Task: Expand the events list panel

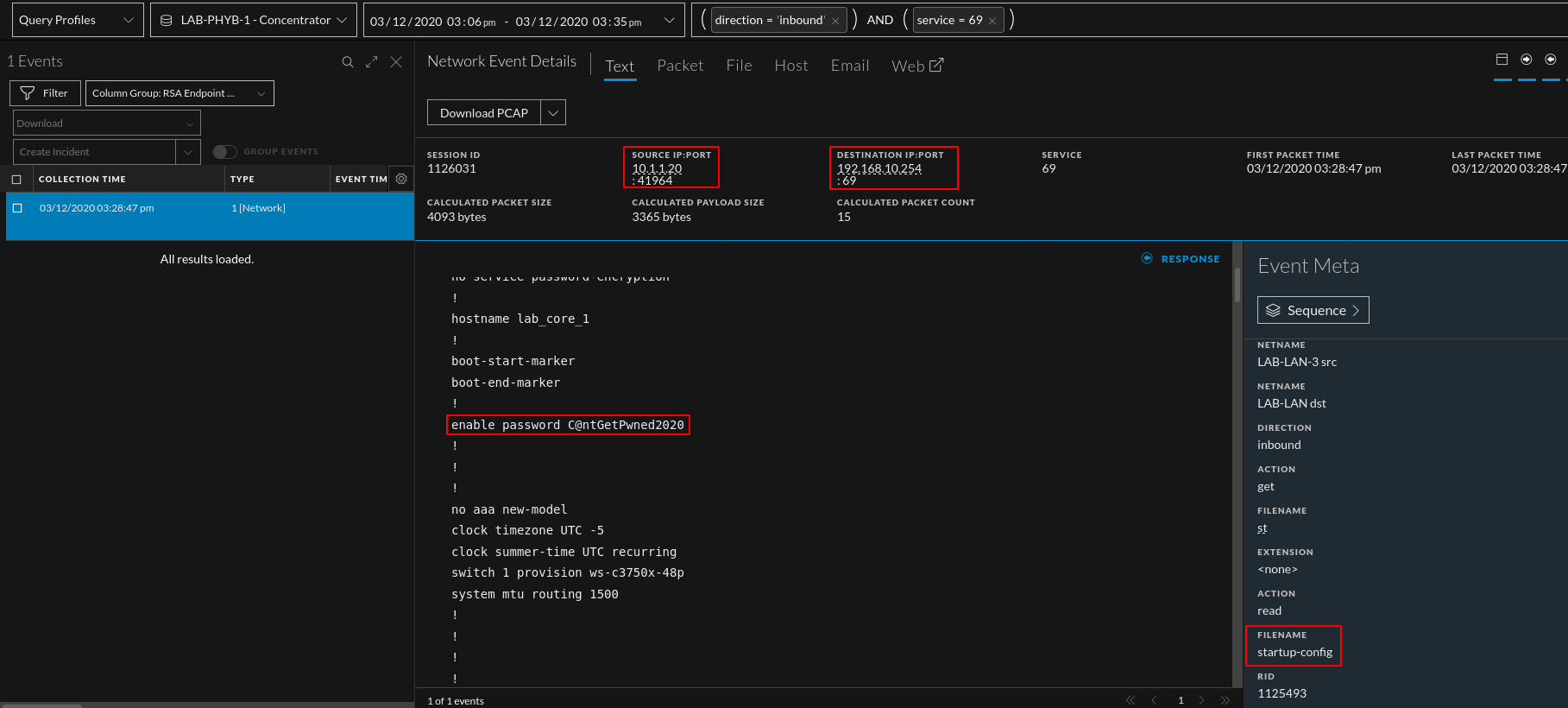Action: click(x=372, y=62)
